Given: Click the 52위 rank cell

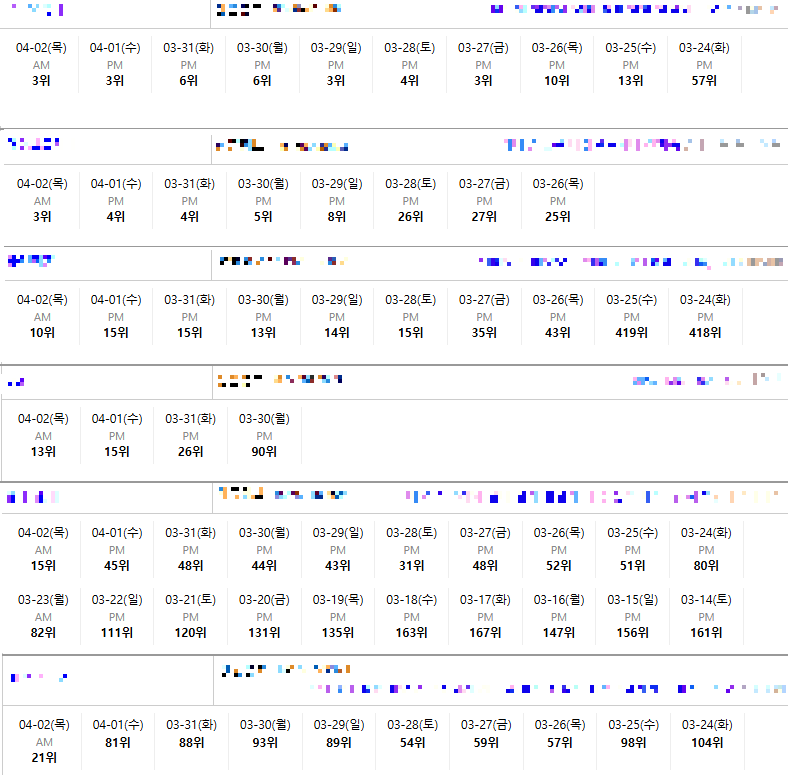Looking at the screenshot, I should tap(559, 566).
